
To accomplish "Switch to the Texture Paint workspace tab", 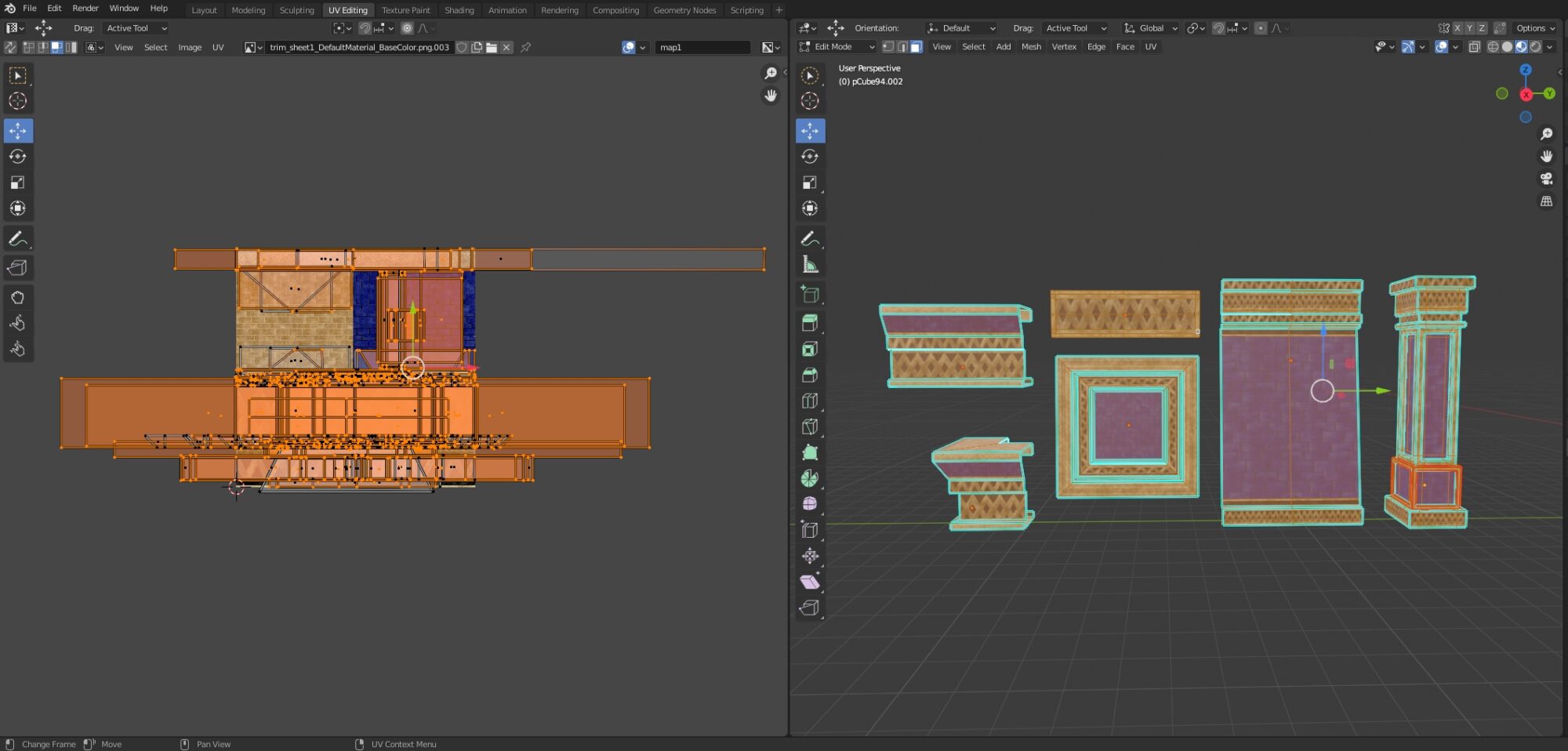I will pyautogui.click(x=405, y=10).
